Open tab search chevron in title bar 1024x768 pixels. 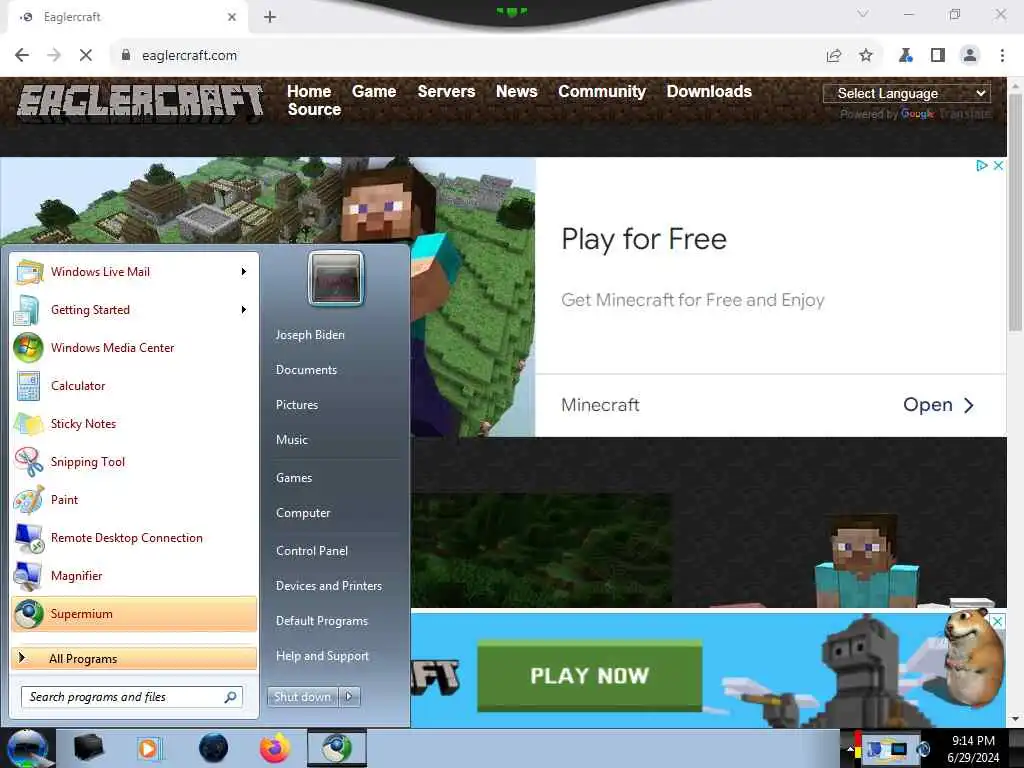(x=863, y=14)
